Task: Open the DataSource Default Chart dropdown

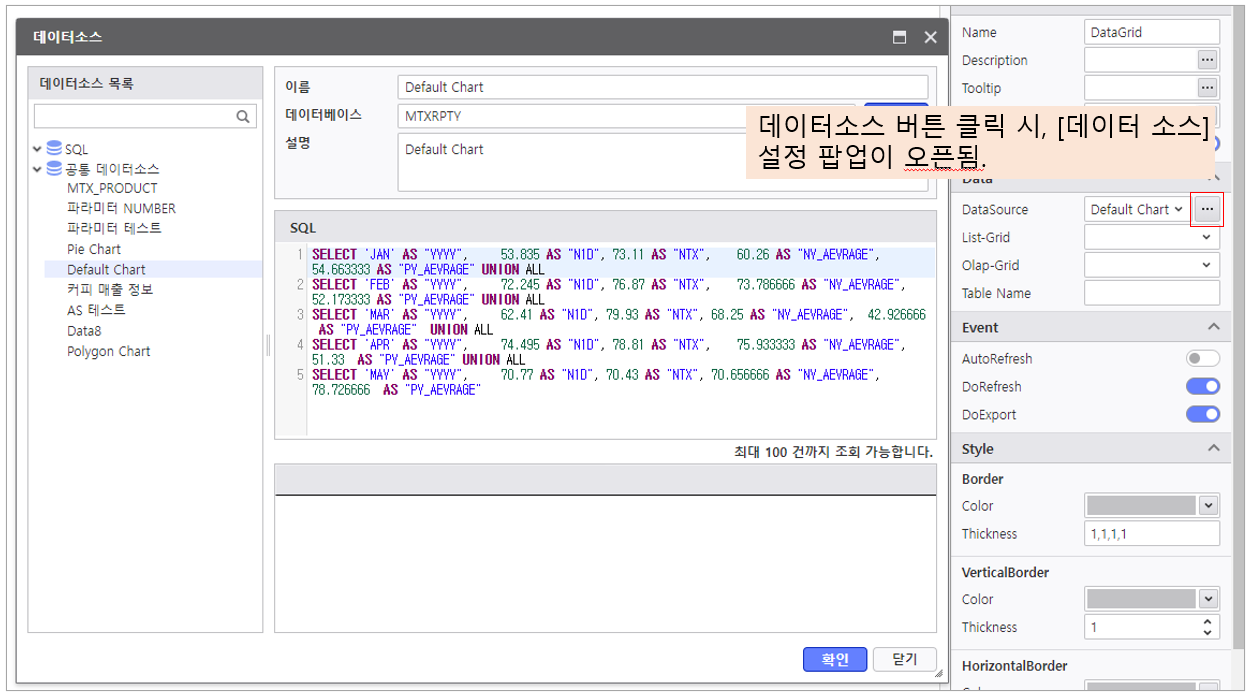Action: [x=1137, y=209]
